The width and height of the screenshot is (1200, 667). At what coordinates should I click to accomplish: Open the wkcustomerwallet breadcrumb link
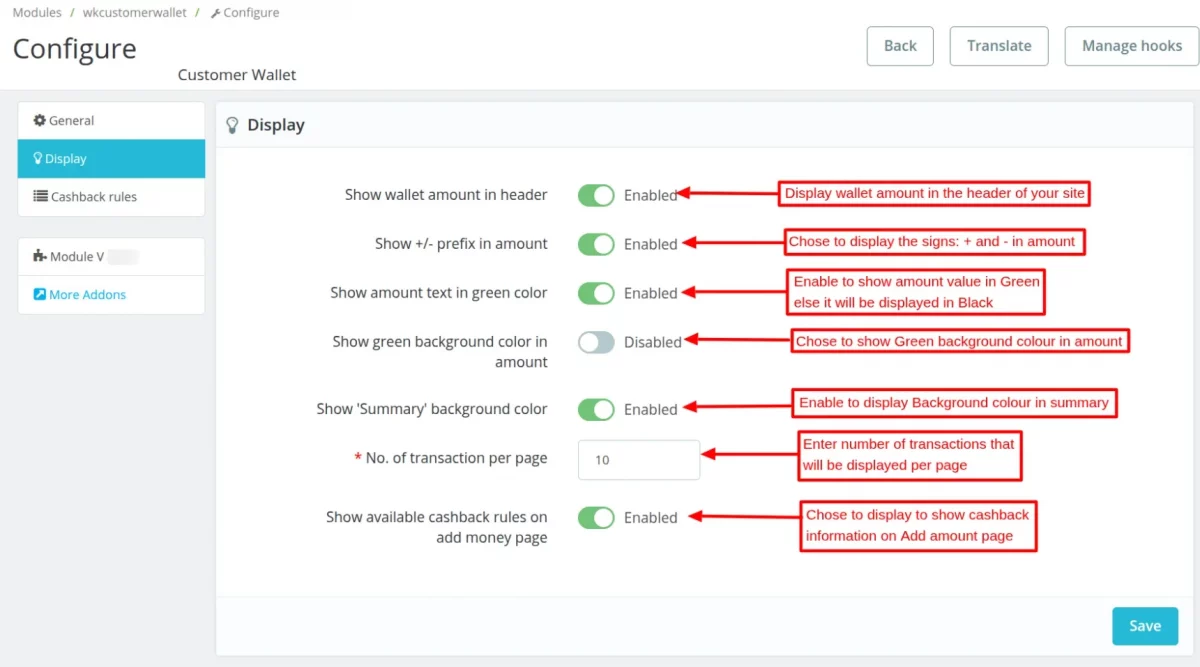(x=134, y=12)
